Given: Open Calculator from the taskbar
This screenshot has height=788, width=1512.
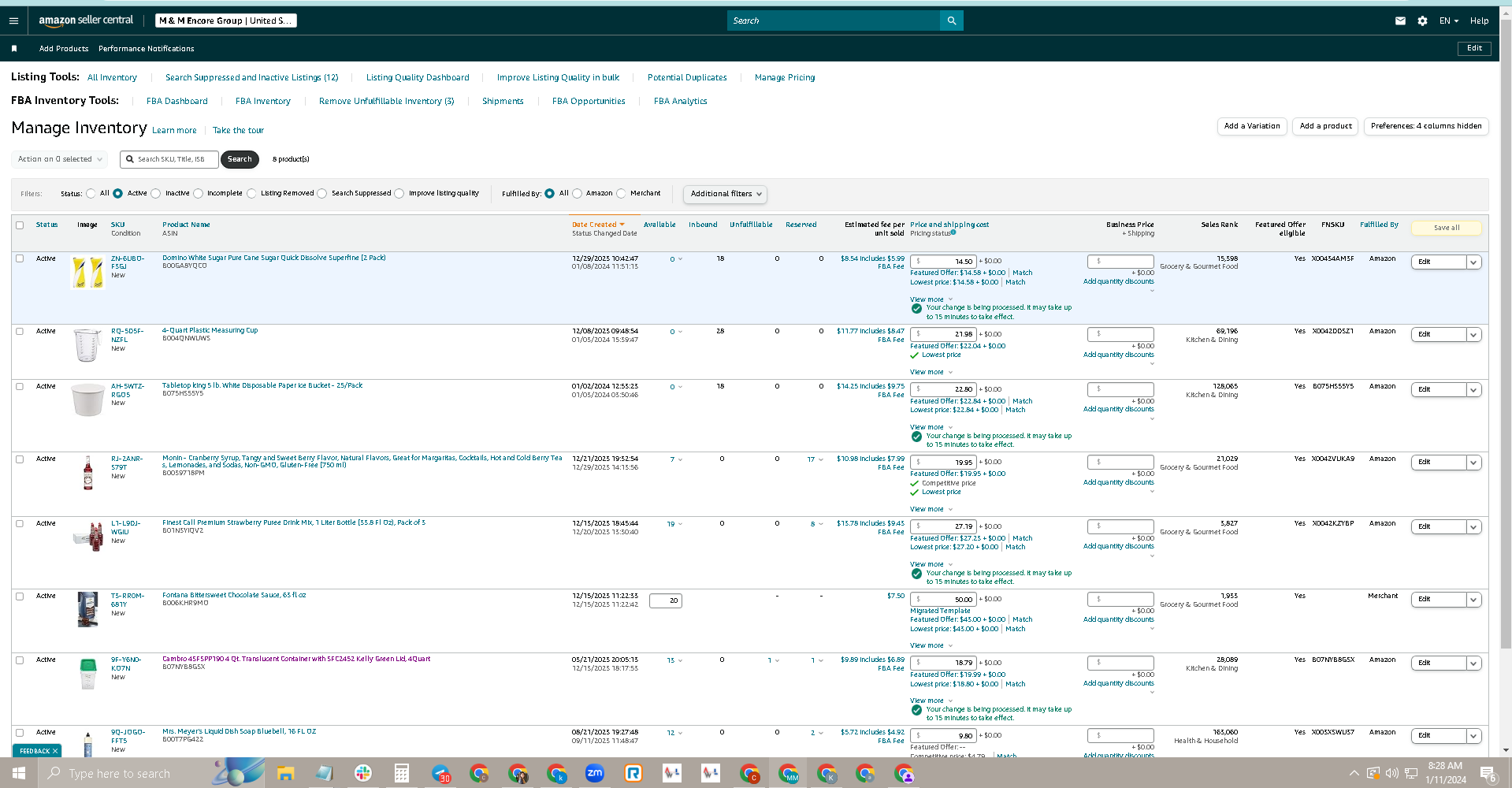Looking at the screenshot, I should 401,774.
